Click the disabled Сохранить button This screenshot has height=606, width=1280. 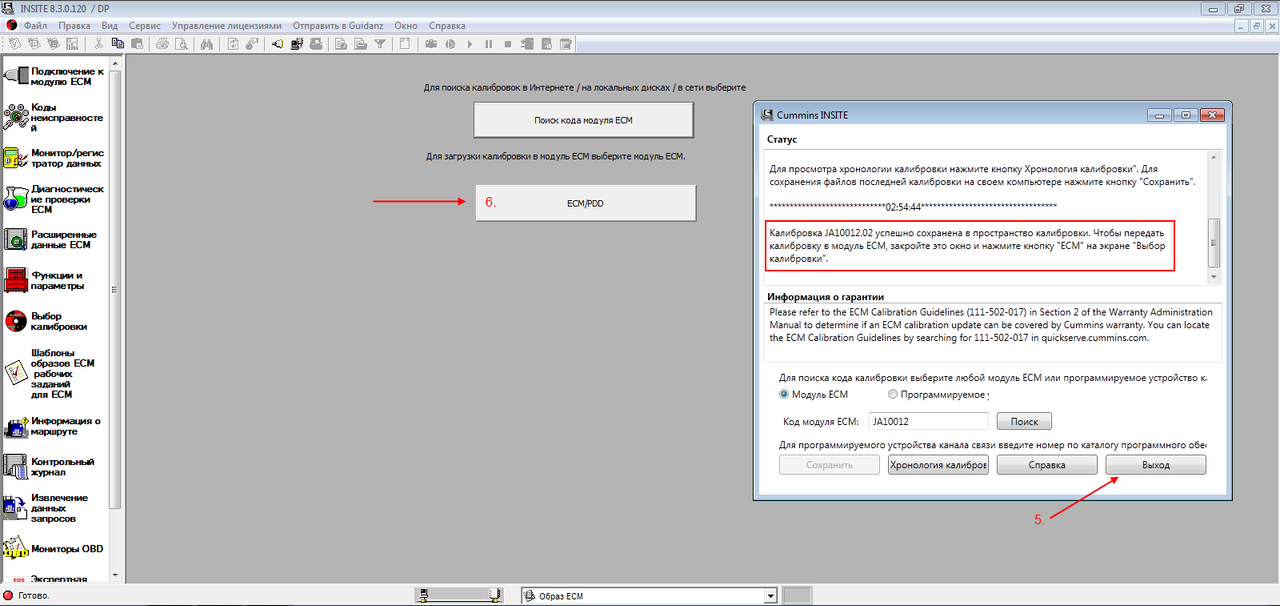point(829,465)
